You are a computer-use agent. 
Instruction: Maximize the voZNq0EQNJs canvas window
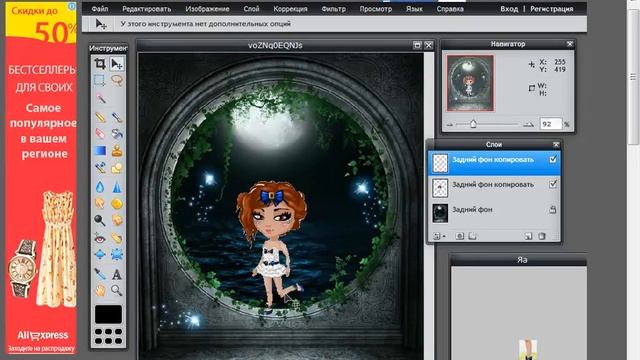click(417, 45)
